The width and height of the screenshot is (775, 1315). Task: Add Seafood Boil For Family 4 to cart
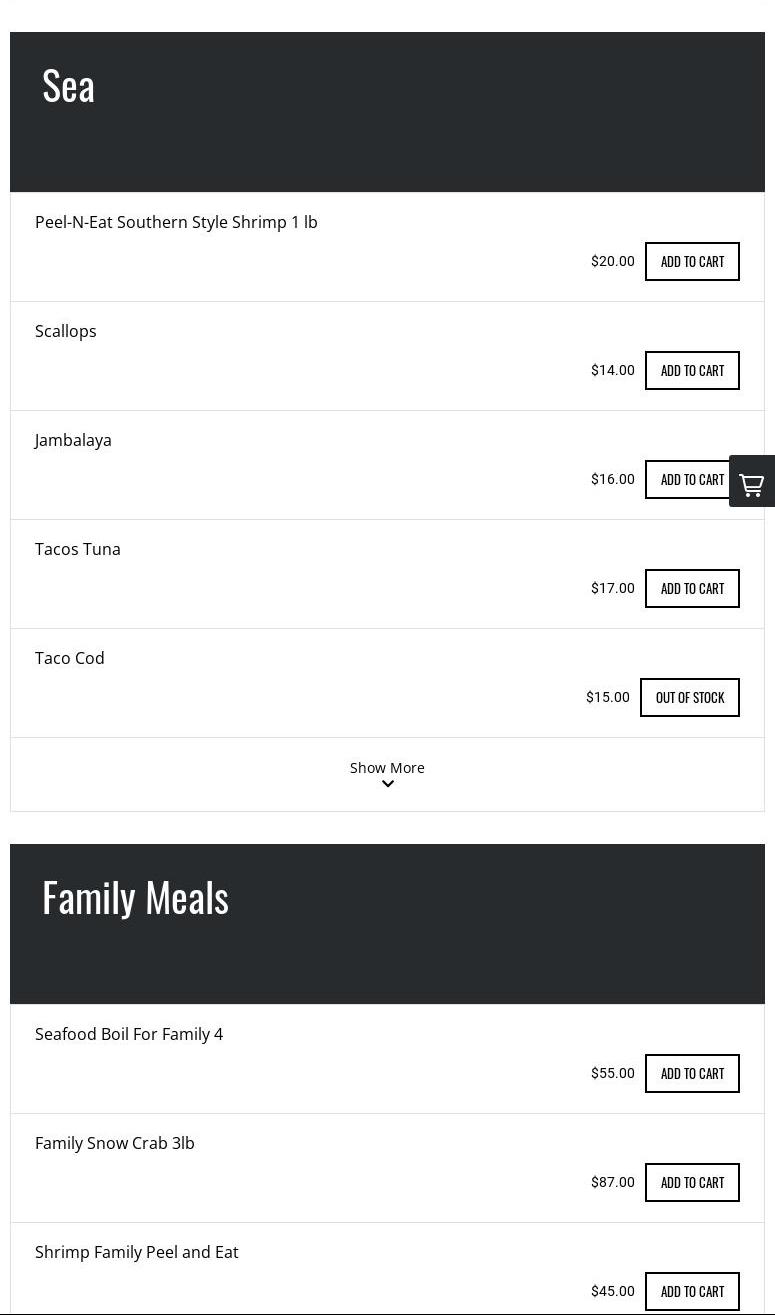pos(692,1074)
